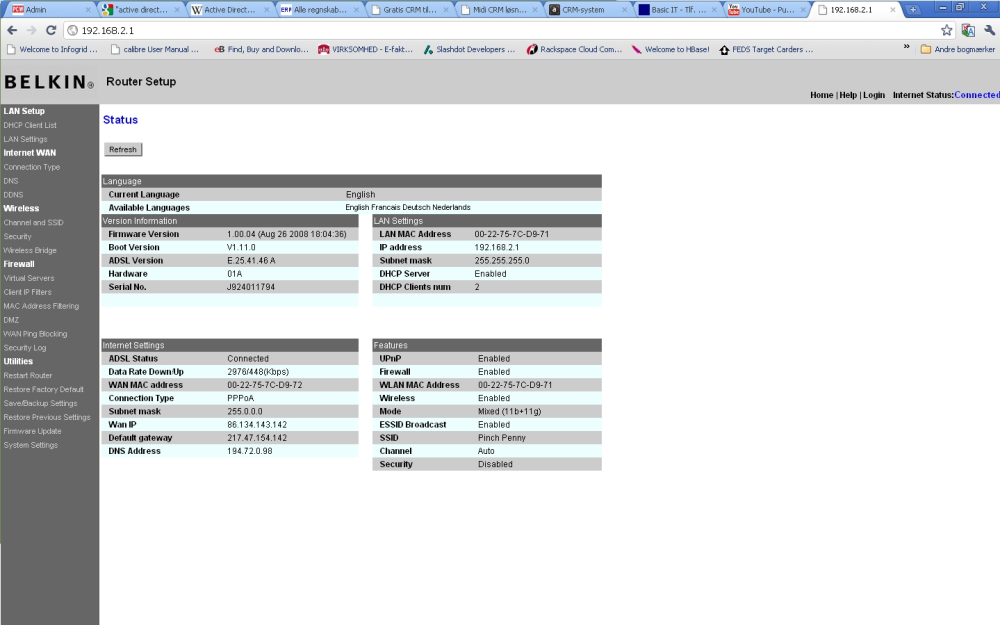Click the Refresh button on Status page
The width and height of the screenshot is (1000, 625).
[x=122, y=149]
